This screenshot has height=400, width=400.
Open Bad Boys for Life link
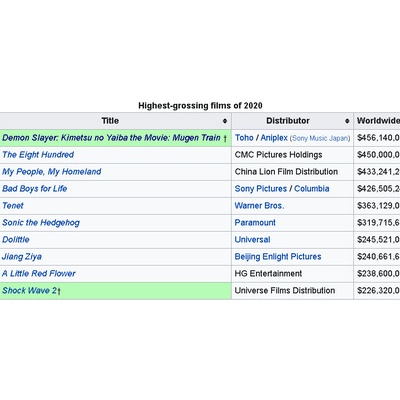tap(35, 189)
